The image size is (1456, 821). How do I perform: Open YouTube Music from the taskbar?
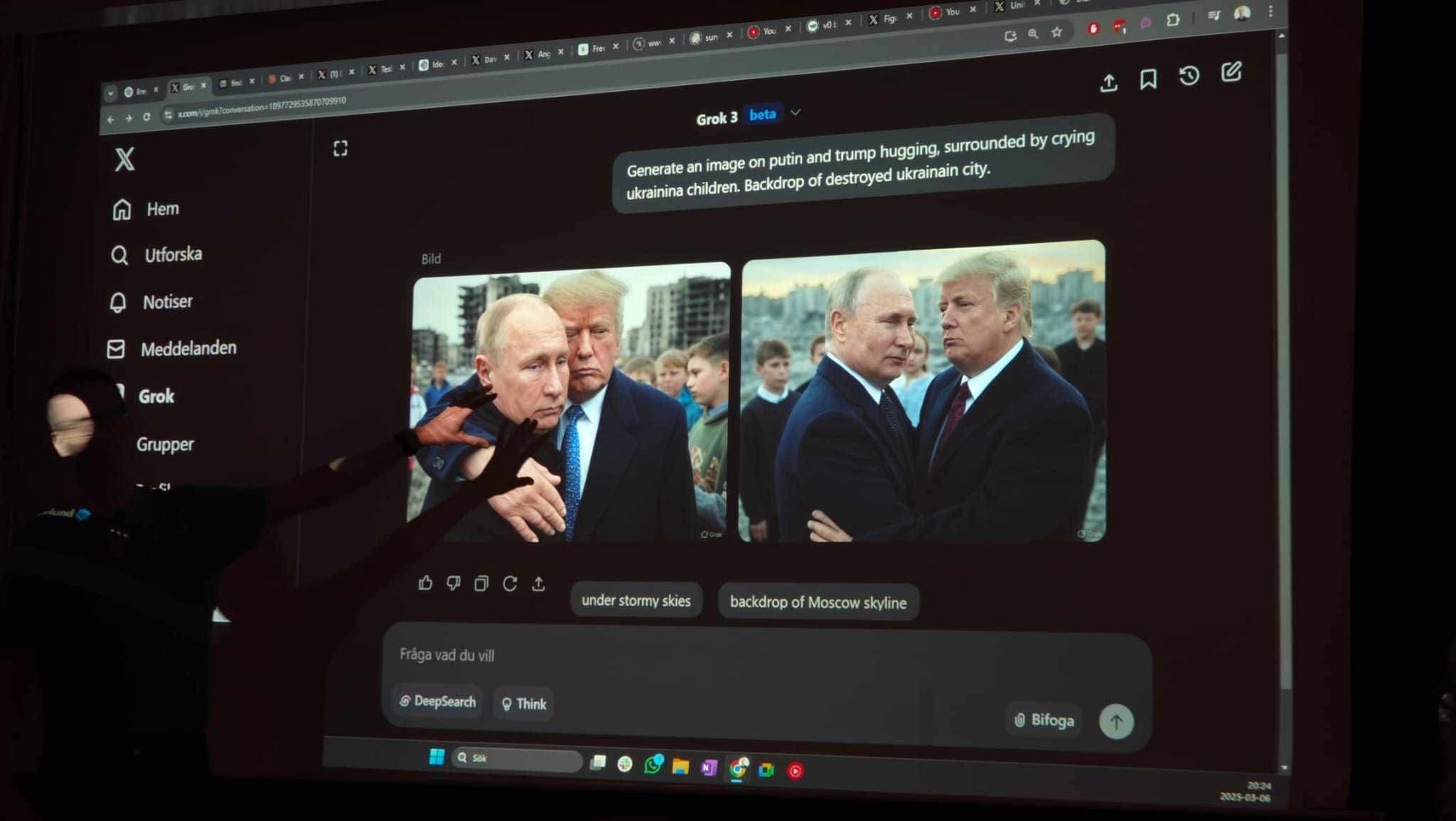coord(795,771)
